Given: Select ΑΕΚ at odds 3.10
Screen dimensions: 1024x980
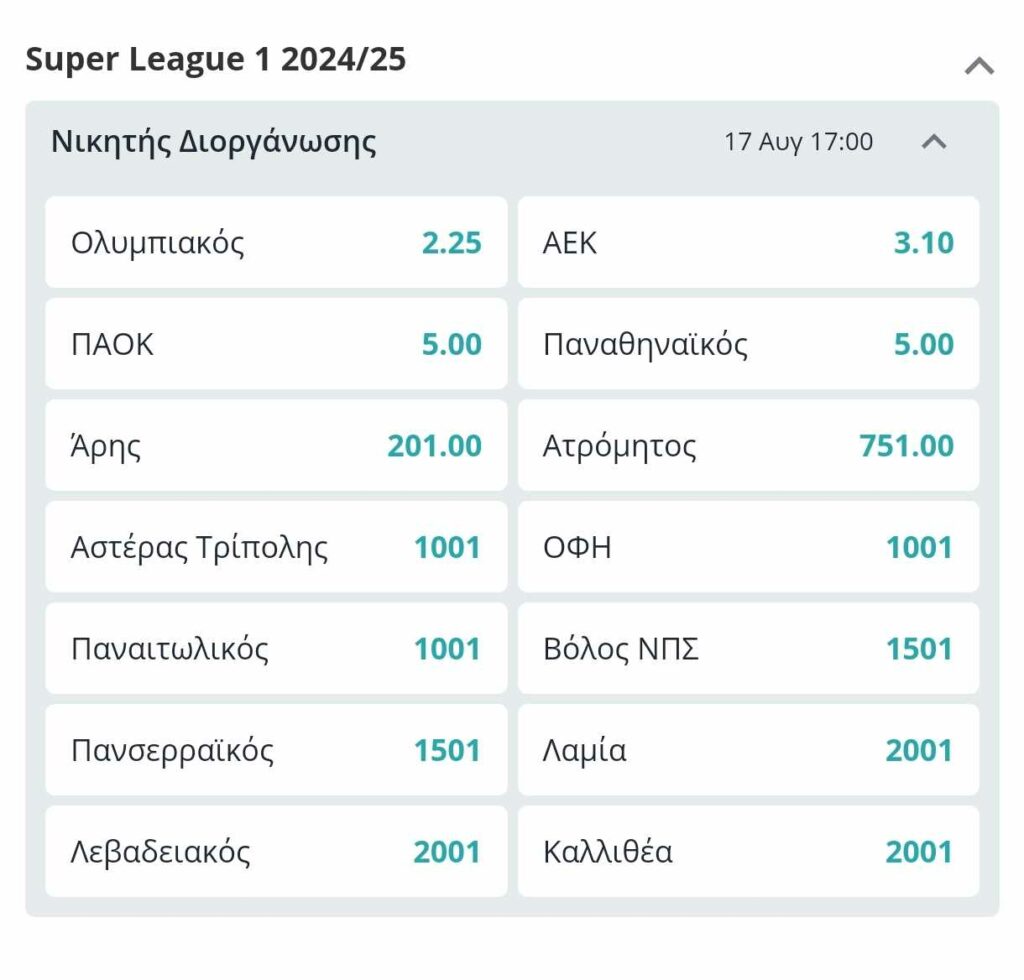Looking at the screenshot, I should (x=748, y=243).
